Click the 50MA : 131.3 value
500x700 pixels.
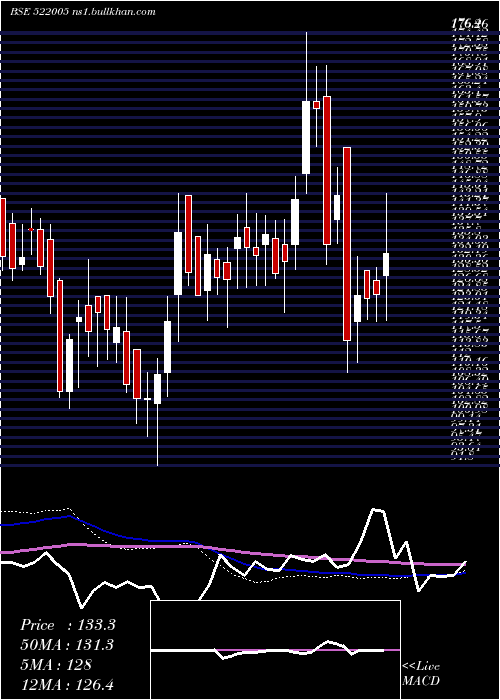point(67,645)
